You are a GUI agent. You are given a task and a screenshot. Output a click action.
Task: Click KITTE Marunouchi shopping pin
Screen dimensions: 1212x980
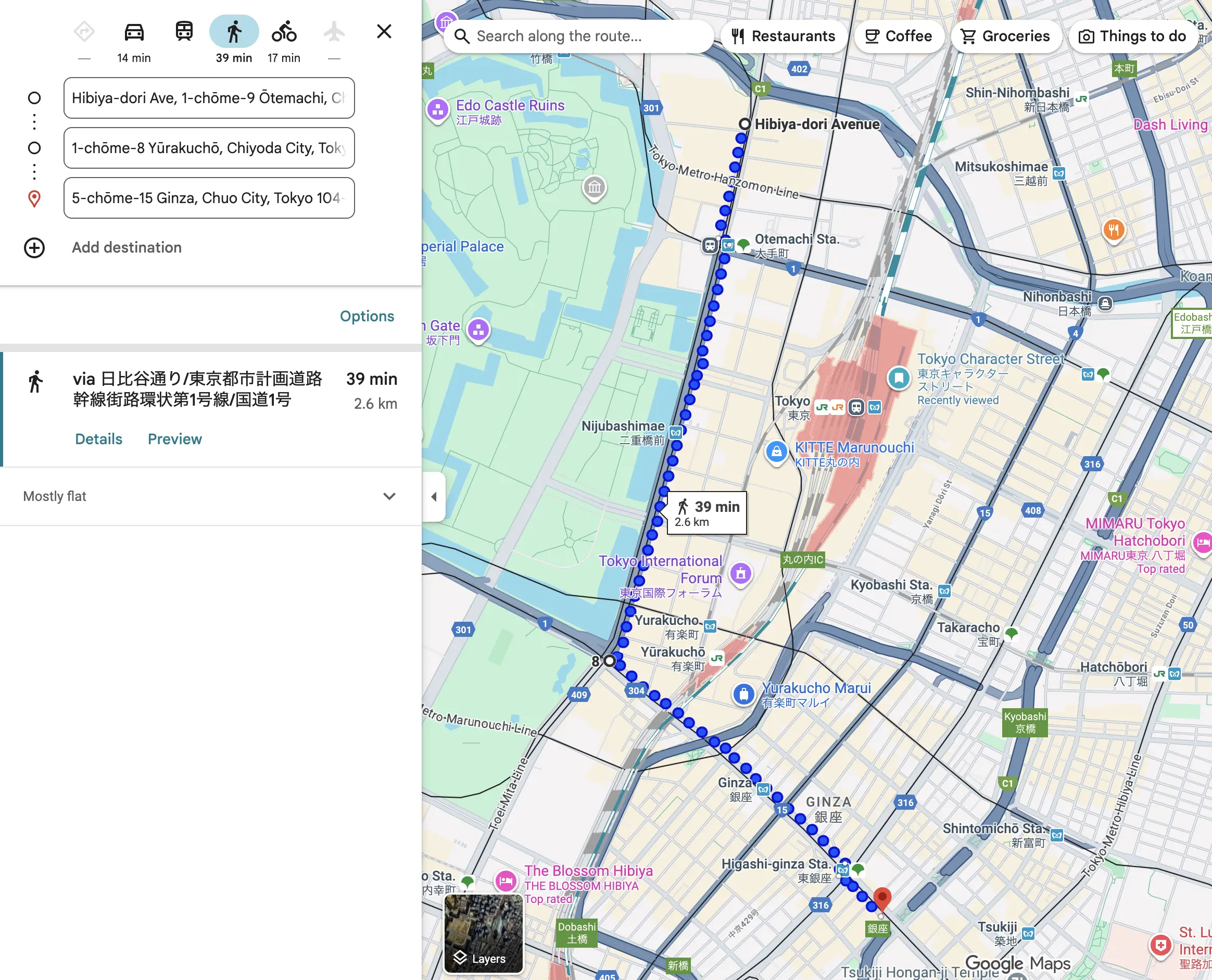pos(776,451)
